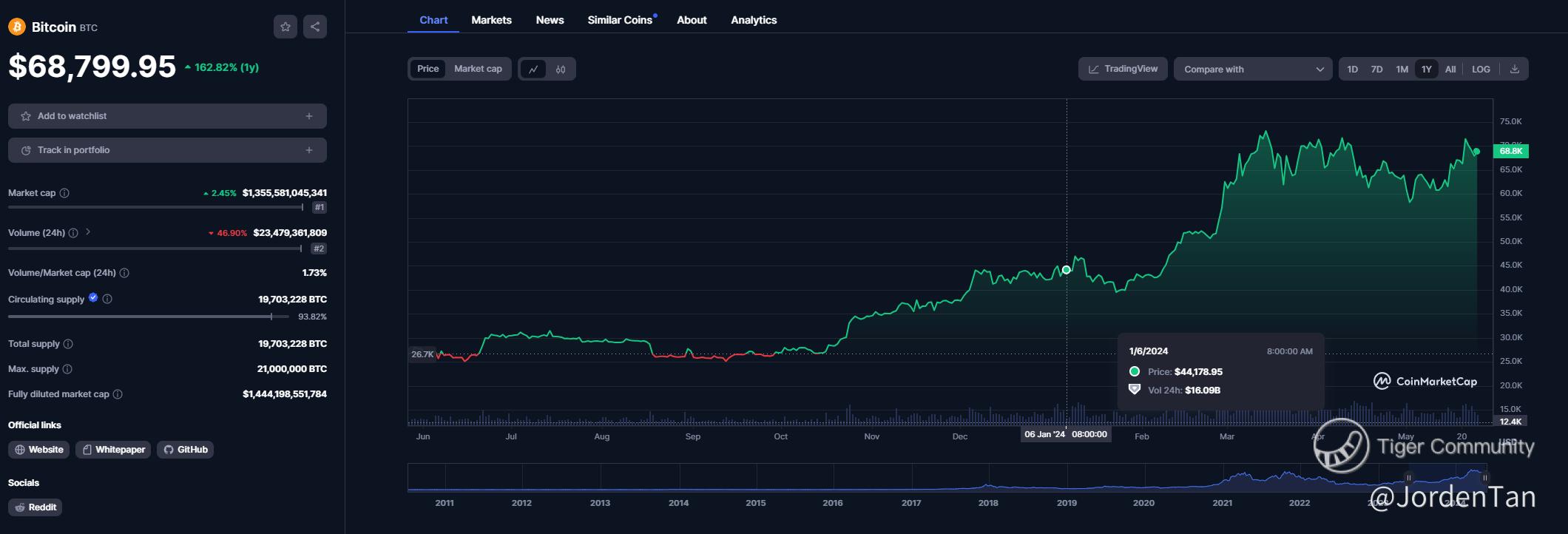Set chart range to All
The height and width of the screenshot is (534, 1568).
point(1450,69)
